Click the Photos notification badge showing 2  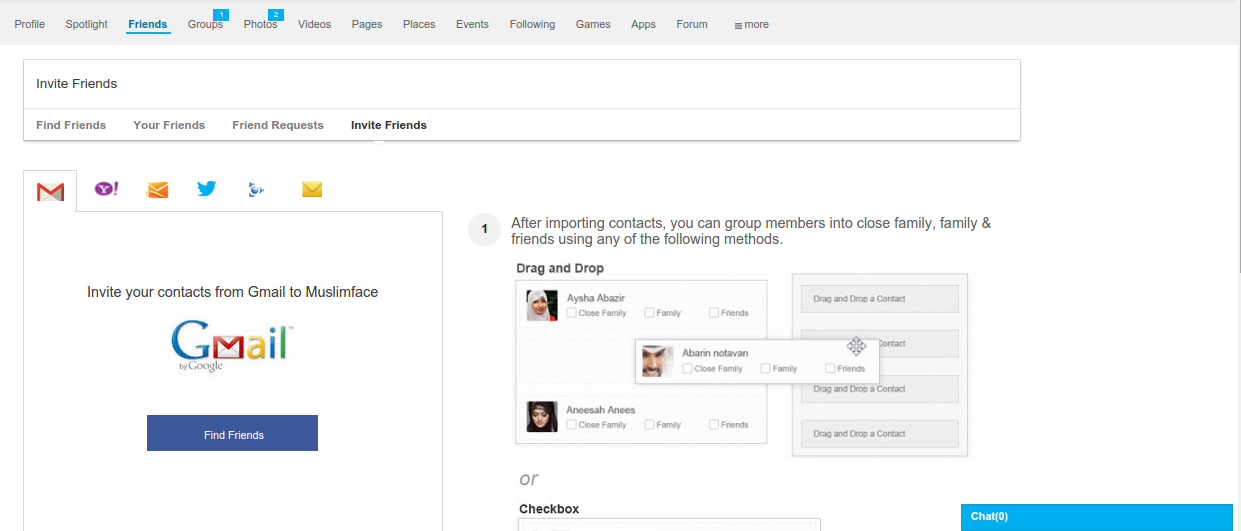coord(276,14)
